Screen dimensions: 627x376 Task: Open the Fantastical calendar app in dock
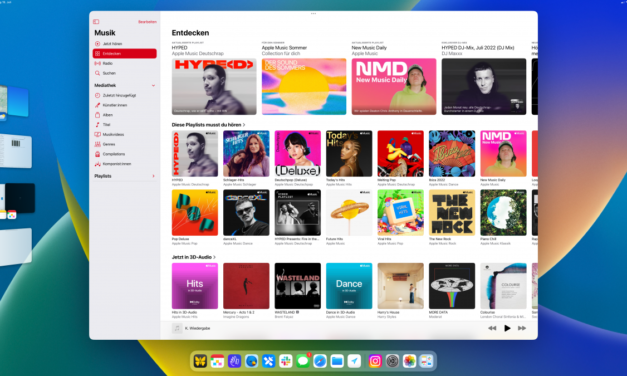(217, 361)
